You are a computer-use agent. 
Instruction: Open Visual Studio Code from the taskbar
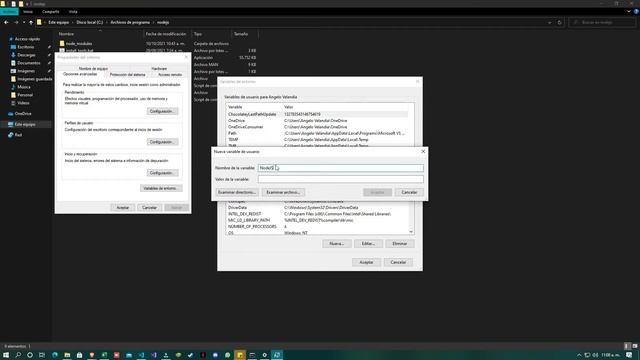coord(141,355)
